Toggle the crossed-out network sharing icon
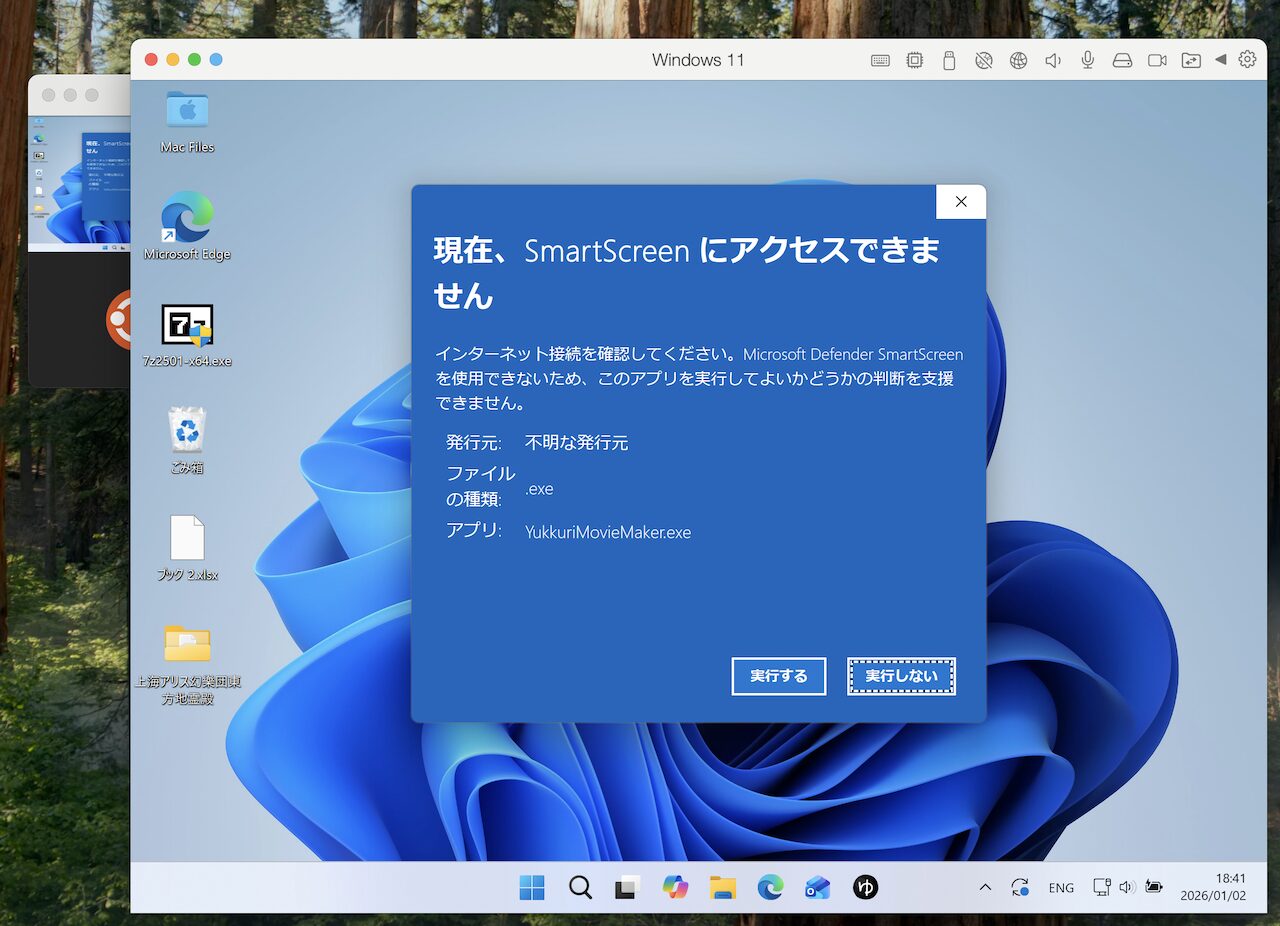The height and width of the screenshot is (926, 1280). [x=984, y=60]
